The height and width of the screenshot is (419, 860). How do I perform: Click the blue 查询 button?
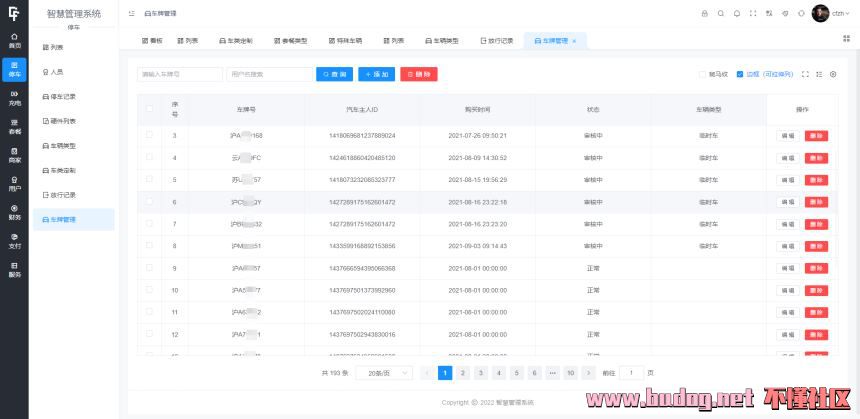(x=335, y=74)
